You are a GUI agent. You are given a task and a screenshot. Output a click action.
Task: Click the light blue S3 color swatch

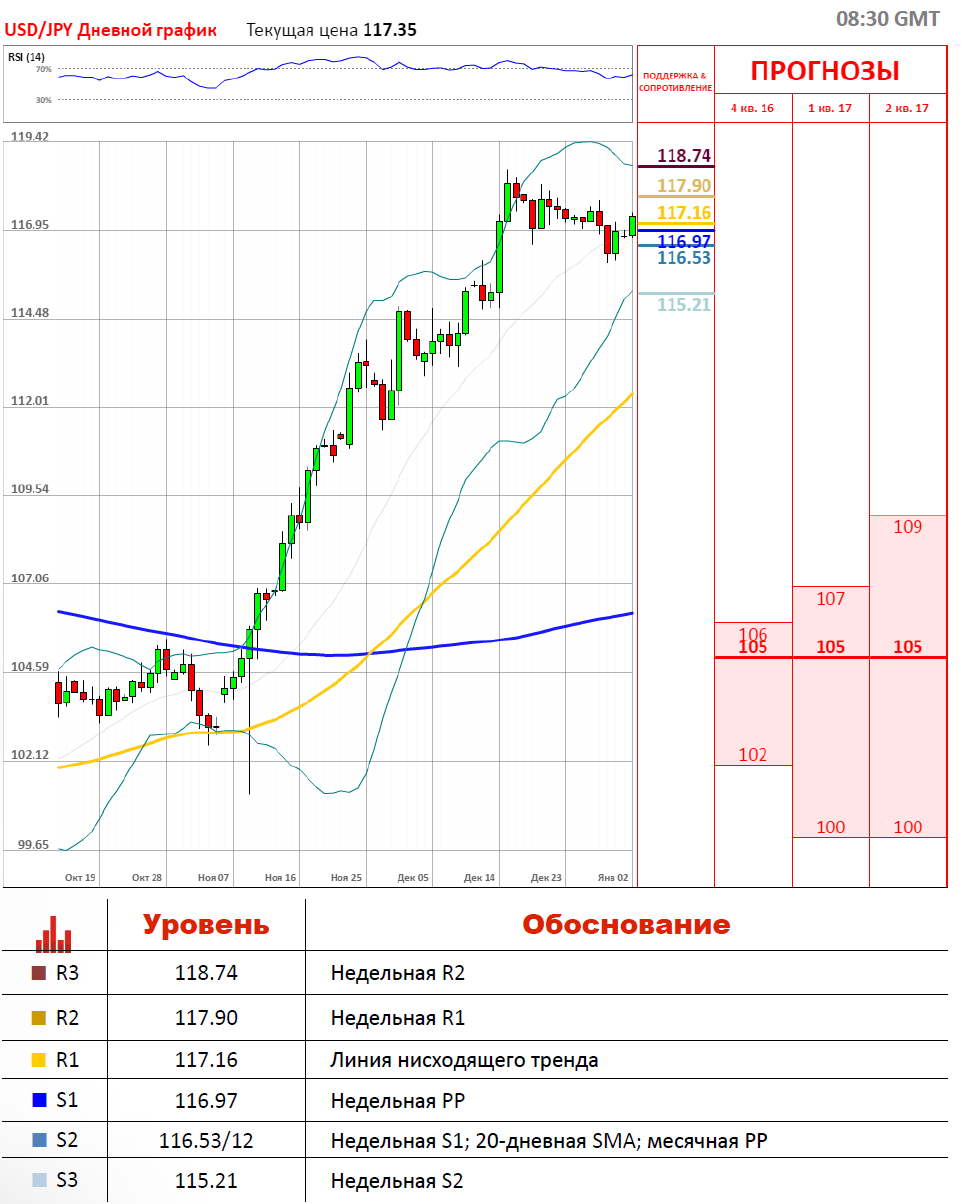pos(39,1181)
